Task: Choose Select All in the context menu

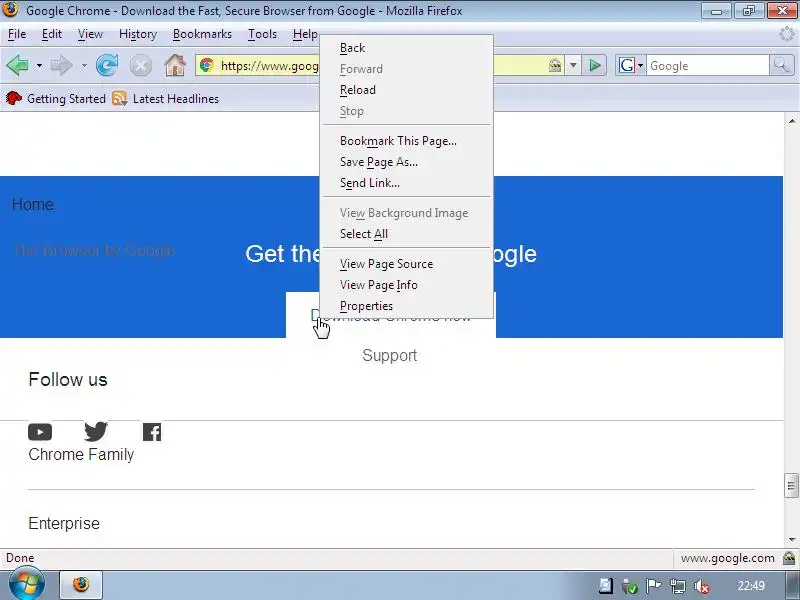Action: coord(407,234)
